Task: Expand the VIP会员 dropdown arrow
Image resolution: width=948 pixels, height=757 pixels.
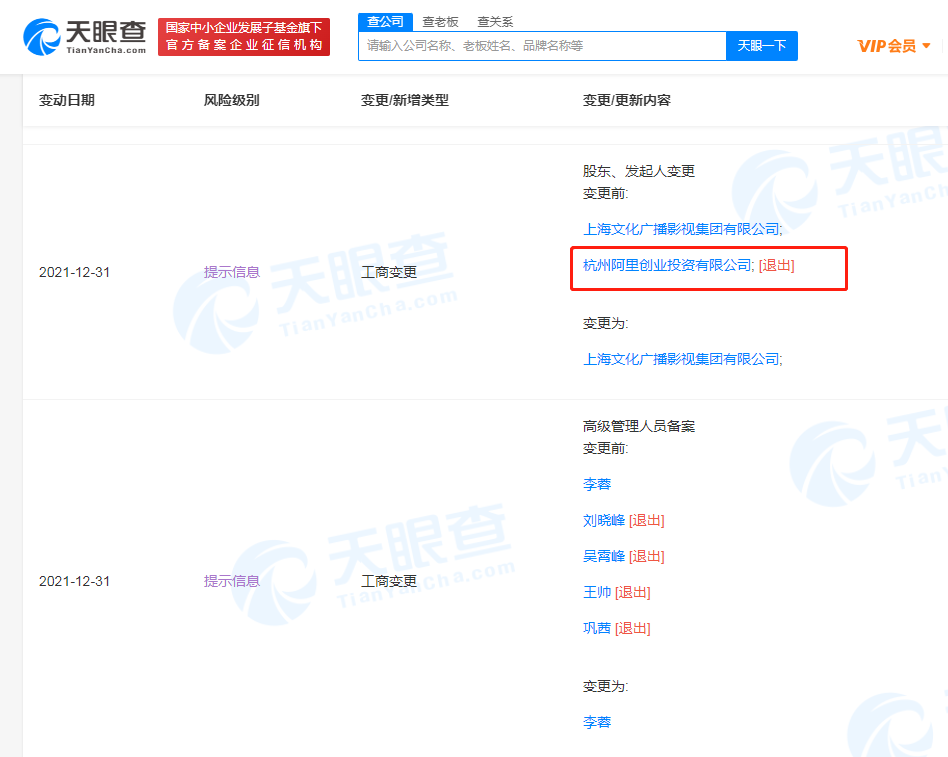Action: pos(926,46)
